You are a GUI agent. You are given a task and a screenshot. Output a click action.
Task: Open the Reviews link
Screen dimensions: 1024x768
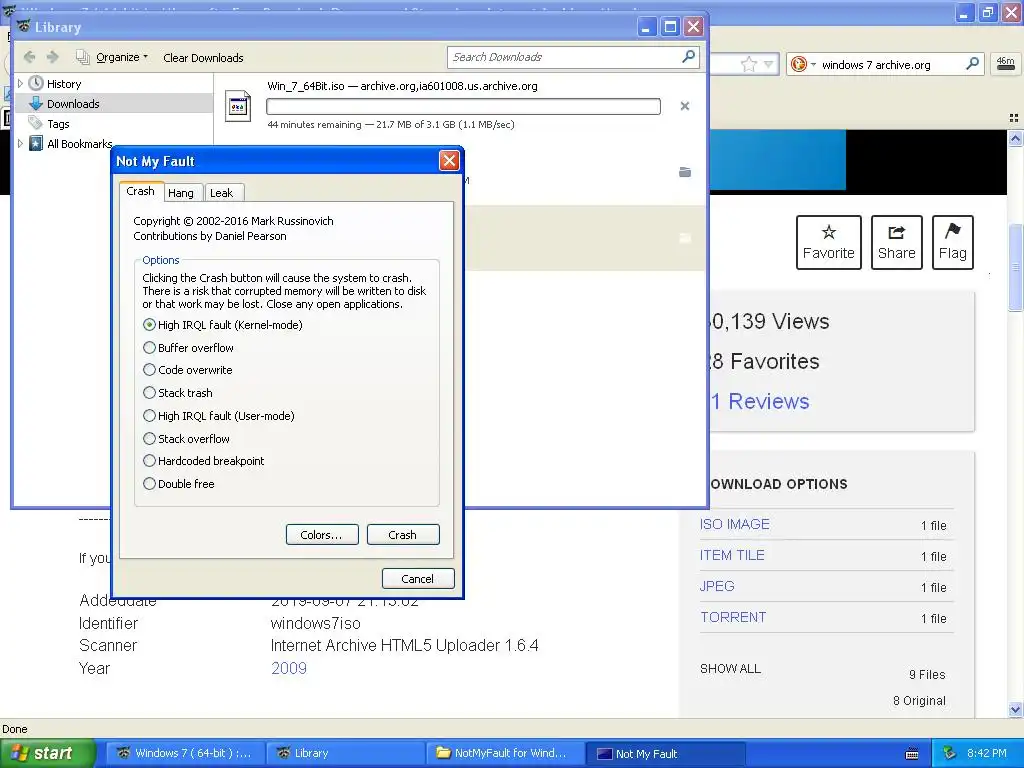[x=761, y=401]
